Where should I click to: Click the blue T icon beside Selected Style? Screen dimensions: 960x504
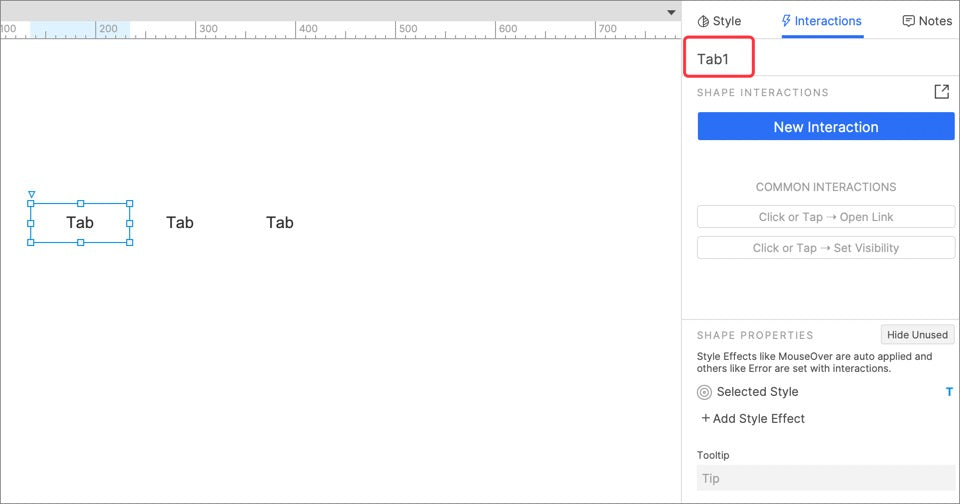pos(949,392)
